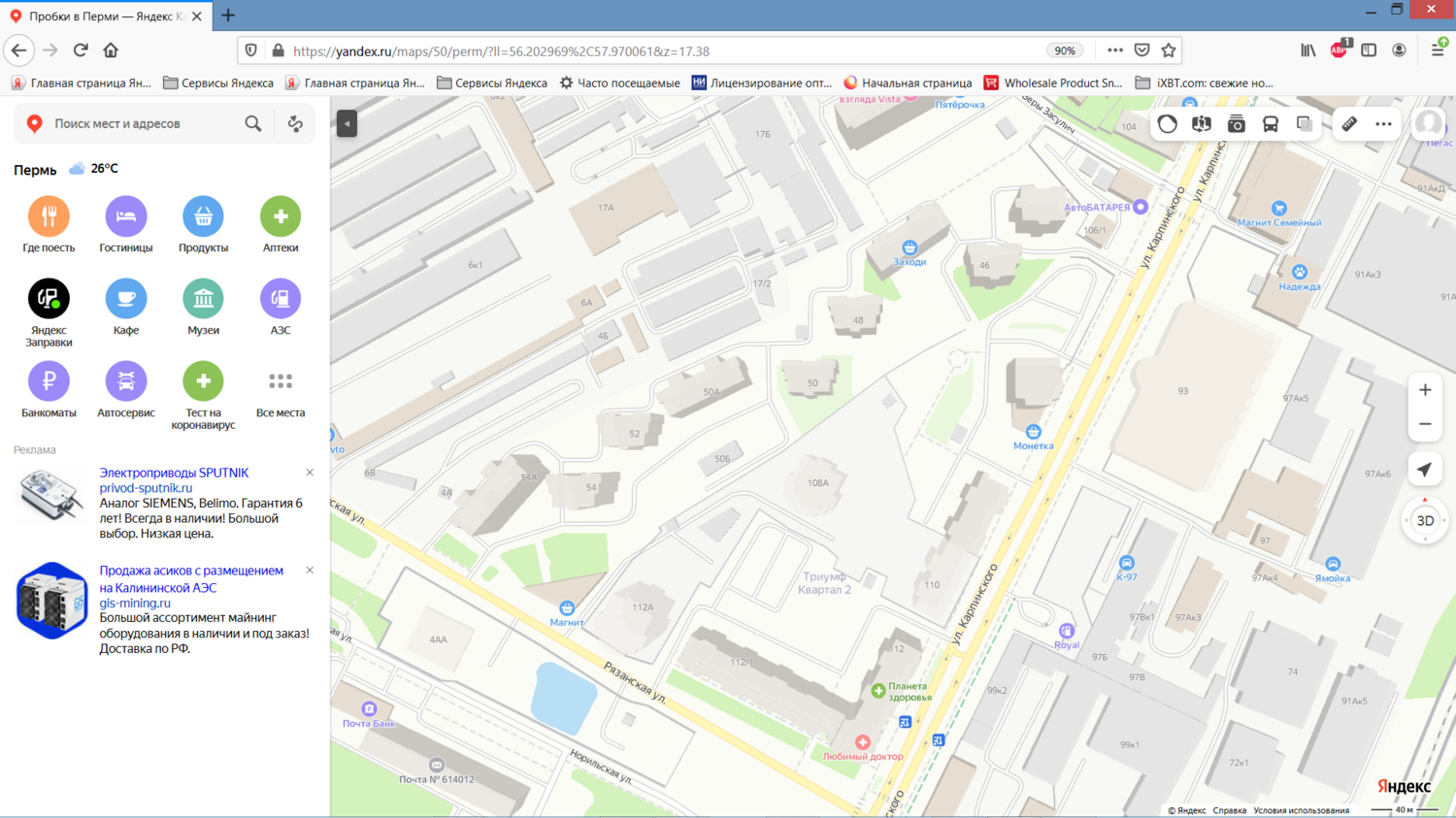Choose the Аптеки category
Image resolution: width=1456 pixels, height=818 pixels.
[x=281, y=225]
